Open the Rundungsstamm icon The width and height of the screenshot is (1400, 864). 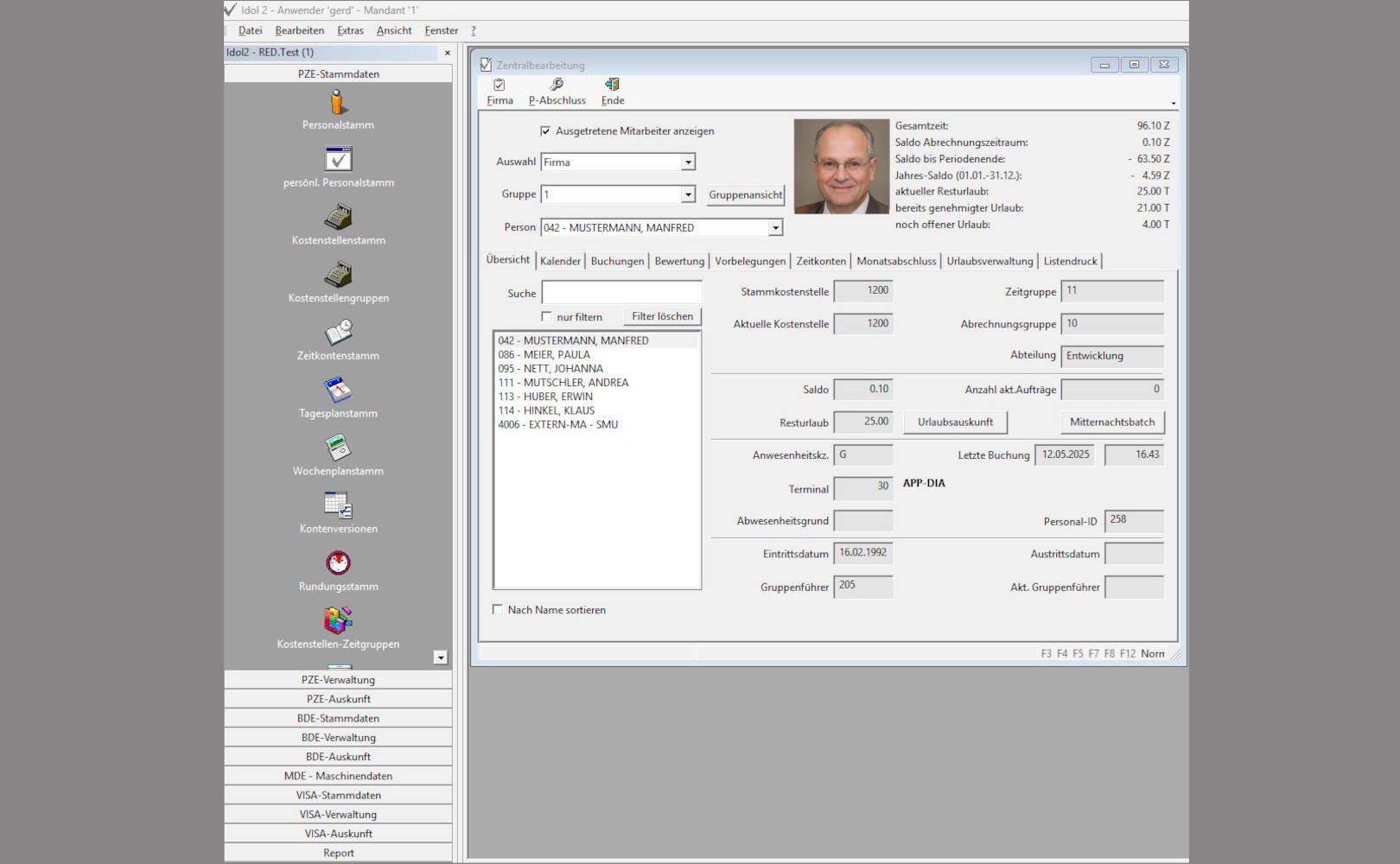tap(338, 563)
